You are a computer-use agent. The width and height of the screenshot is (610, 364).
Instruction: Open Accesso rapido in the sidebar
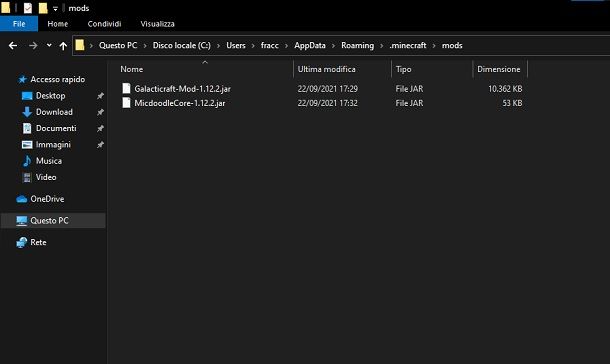[x=58, y=79]
